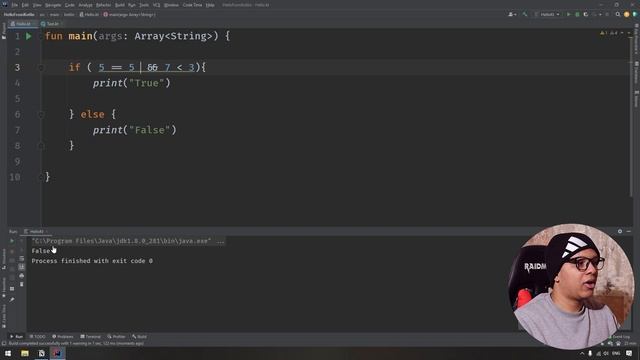This screenshot has height=360, width=640.
Task: Open the View menu
Action: pyautogui.click(x=37, y=5)
